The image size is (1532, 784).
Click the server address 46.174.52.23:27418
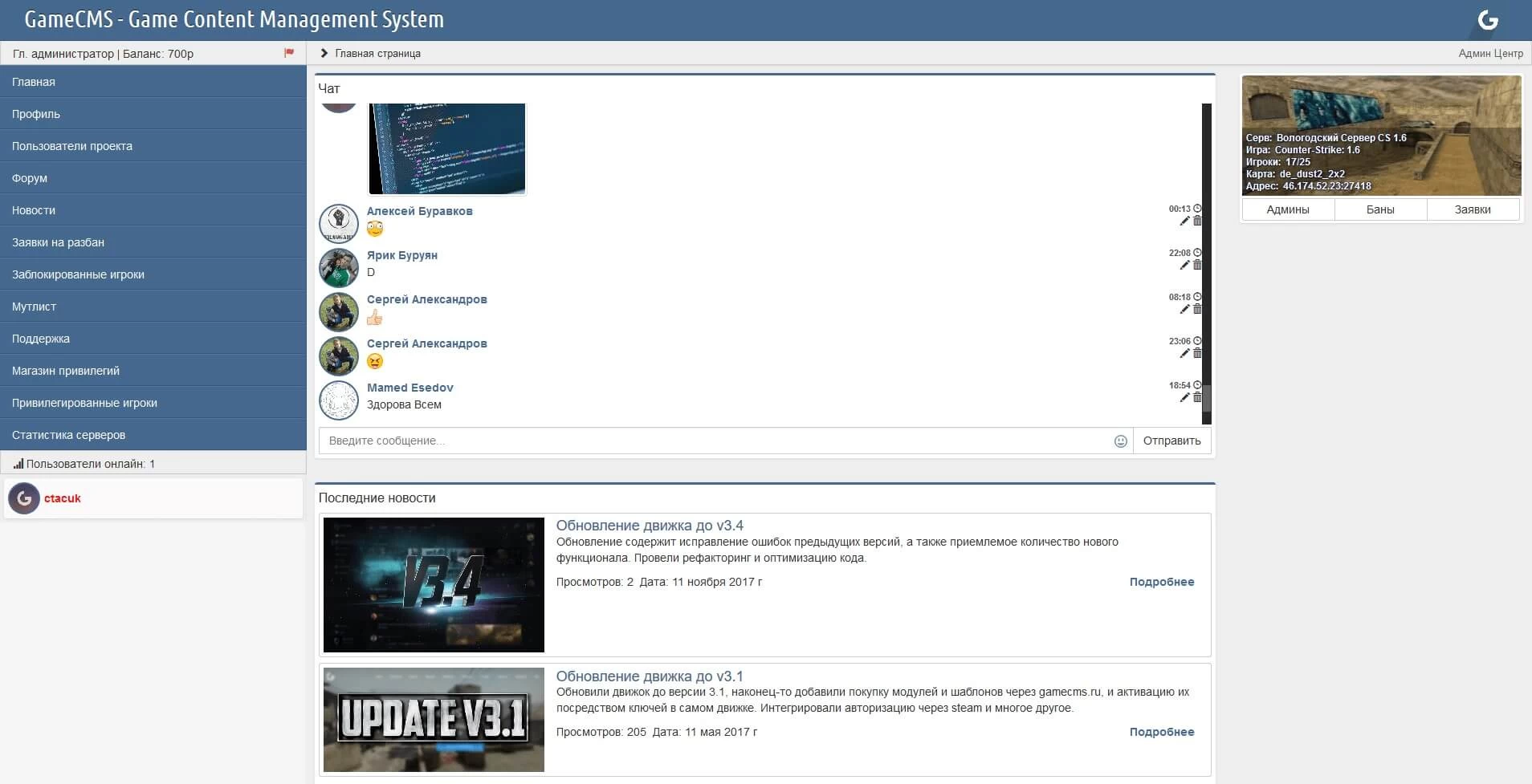coord(1326,186)
